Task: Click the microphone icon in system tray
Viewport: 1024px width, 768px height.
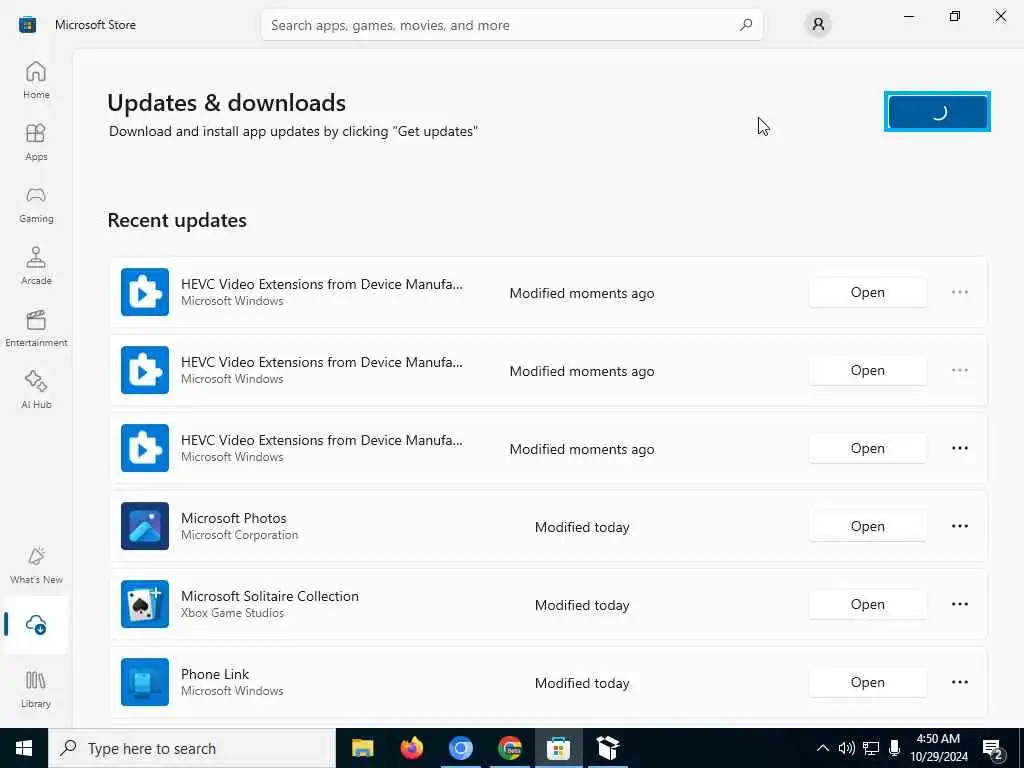Action: (894, 748)
